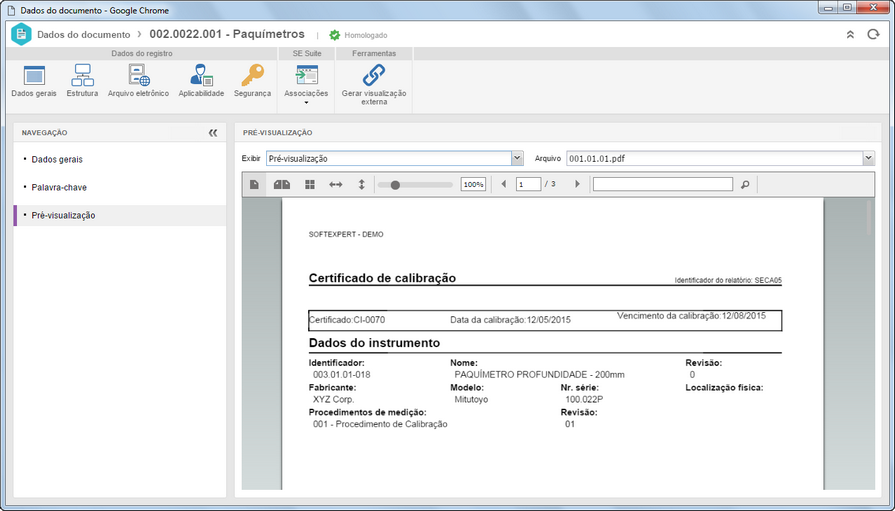Click the Homologado status icon
Viewport: 895px width, 511px height.
point(334,35)
